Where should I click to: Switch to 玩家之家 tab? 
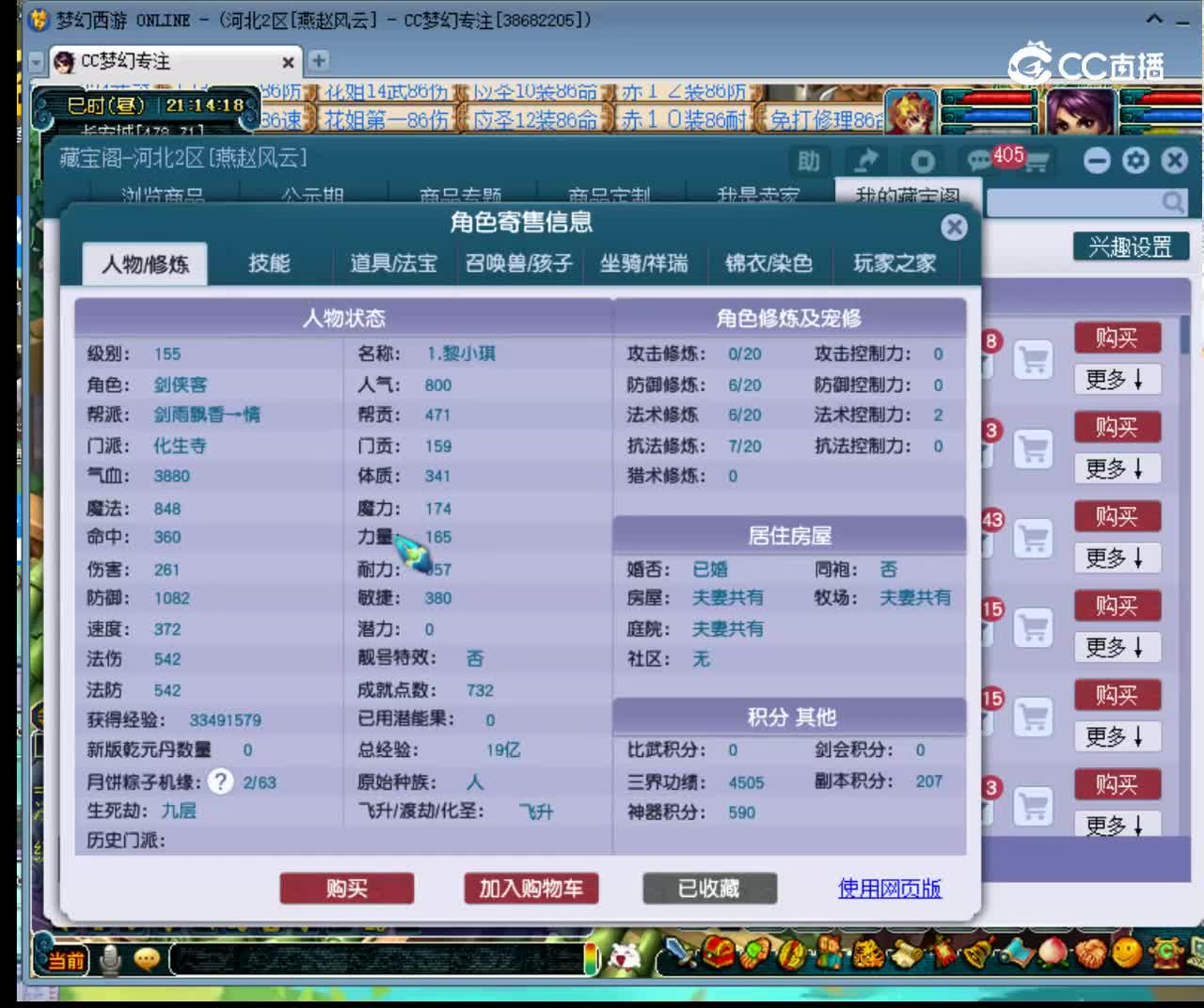[x=895, y=263]
